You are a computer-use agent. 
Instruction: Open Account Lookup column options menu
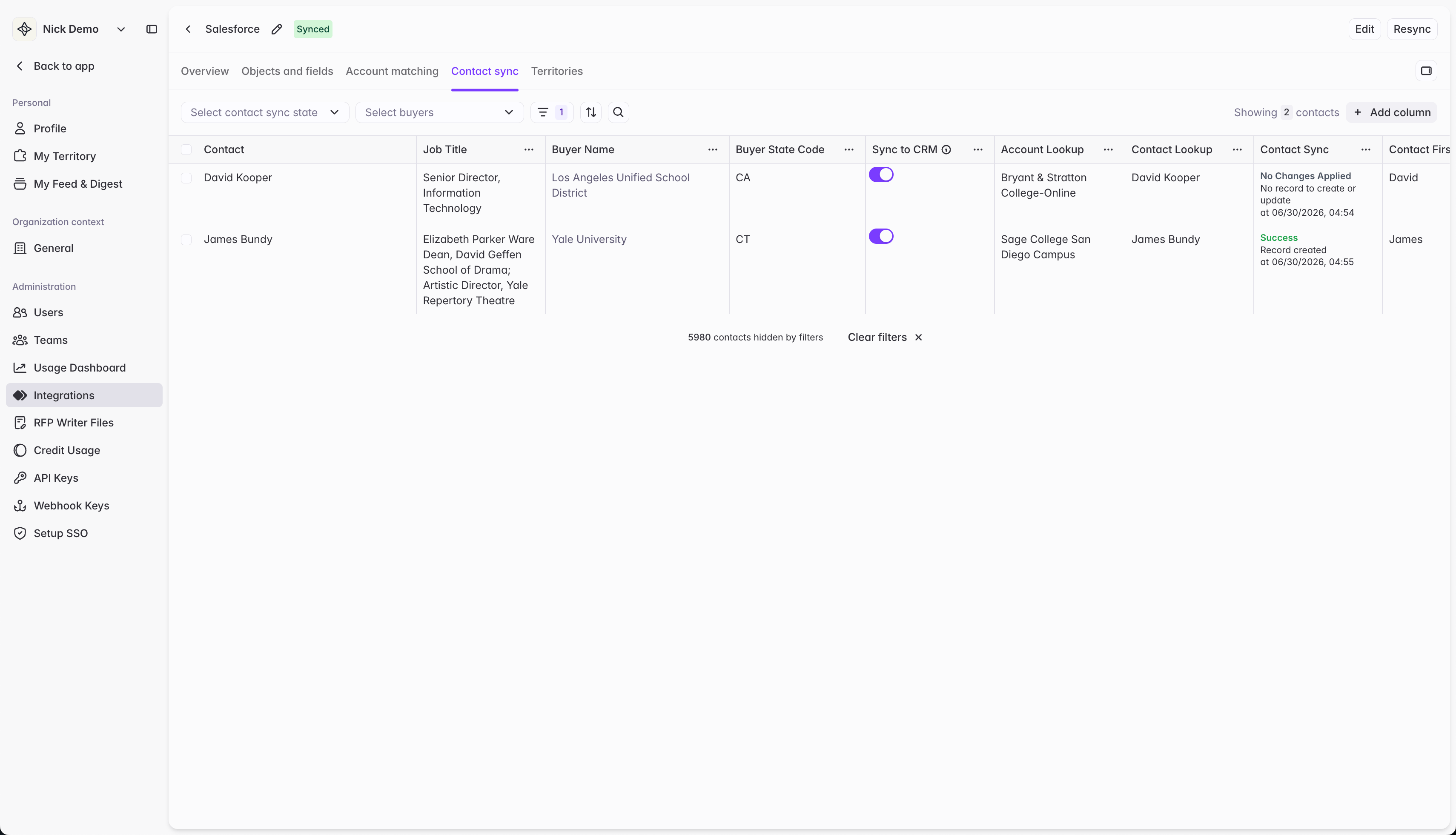[x=1108, y=150]
